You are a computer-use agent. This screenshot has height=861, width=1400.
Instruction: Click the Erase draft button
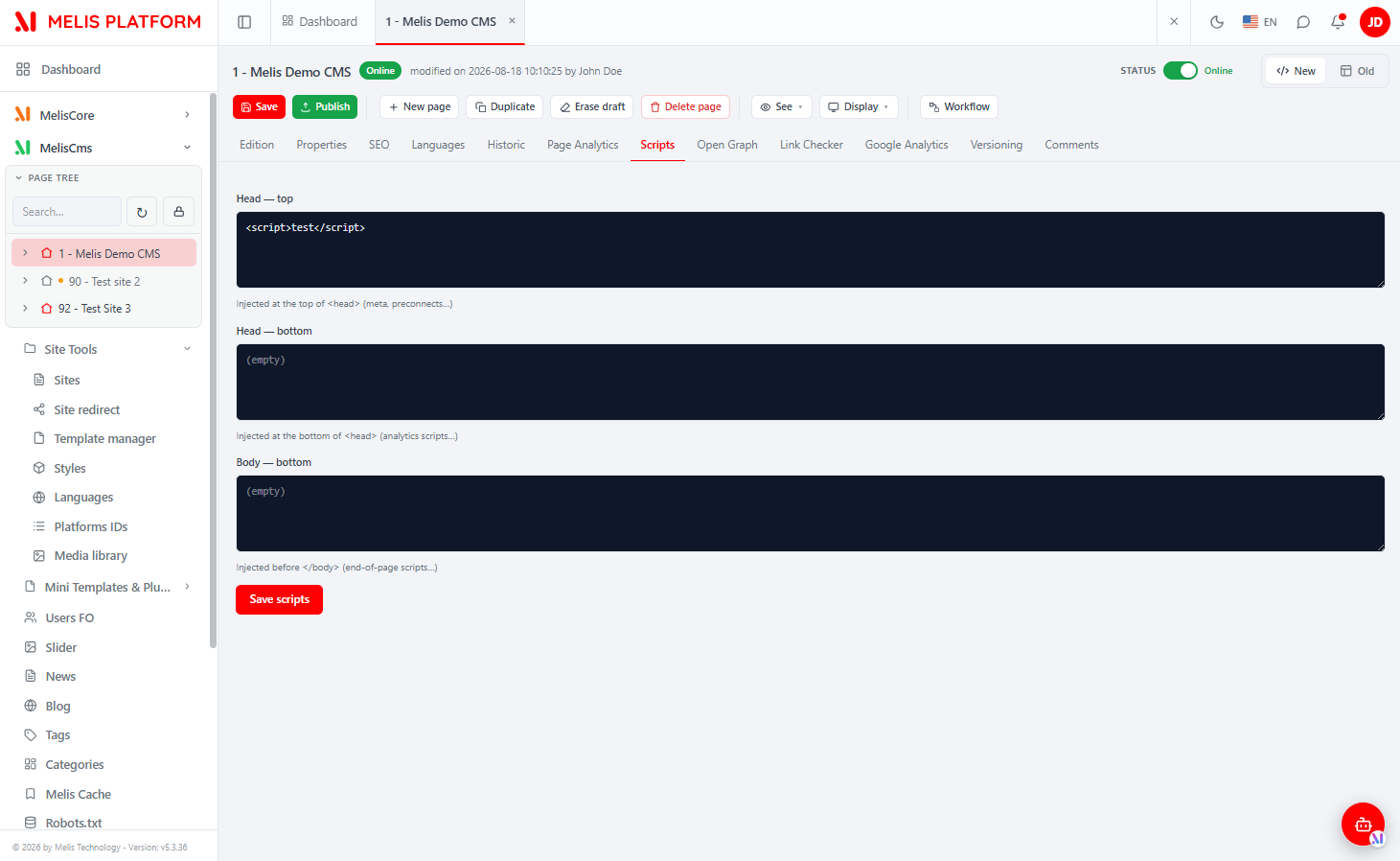pos(592,107)
